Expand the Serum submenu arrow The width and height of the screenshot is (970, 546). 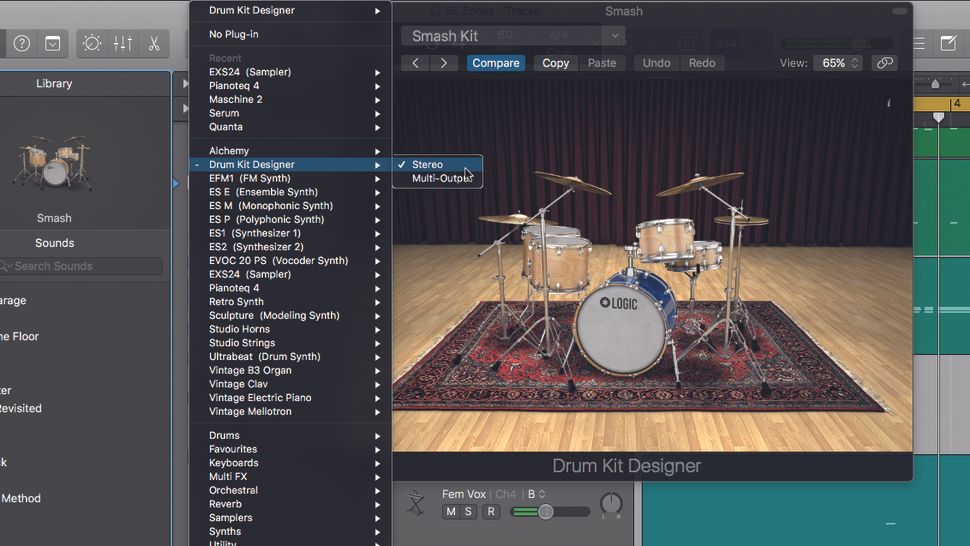[377, 114]
